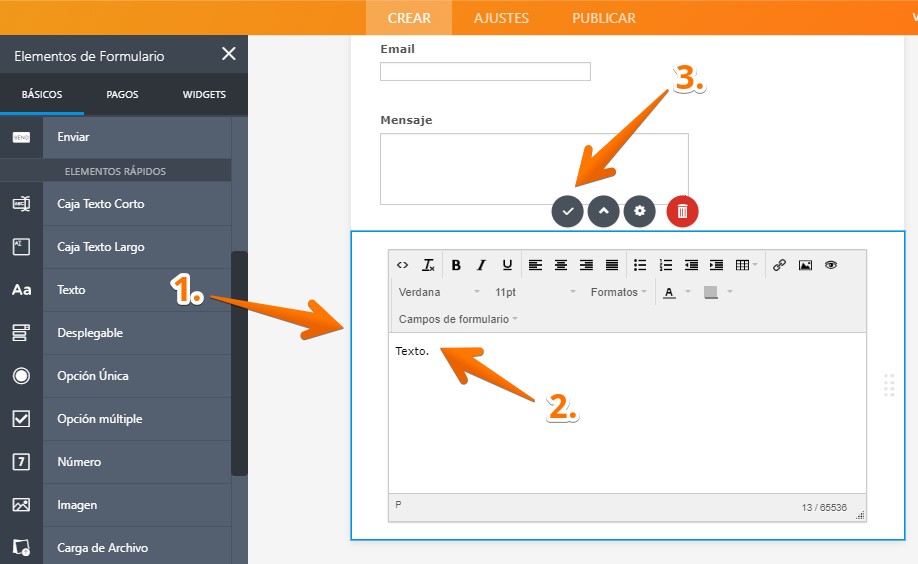Image resolution: width=918 pixels, height=564 pixels.
Task: Add the Desplegable element
Action: point(90,333)
